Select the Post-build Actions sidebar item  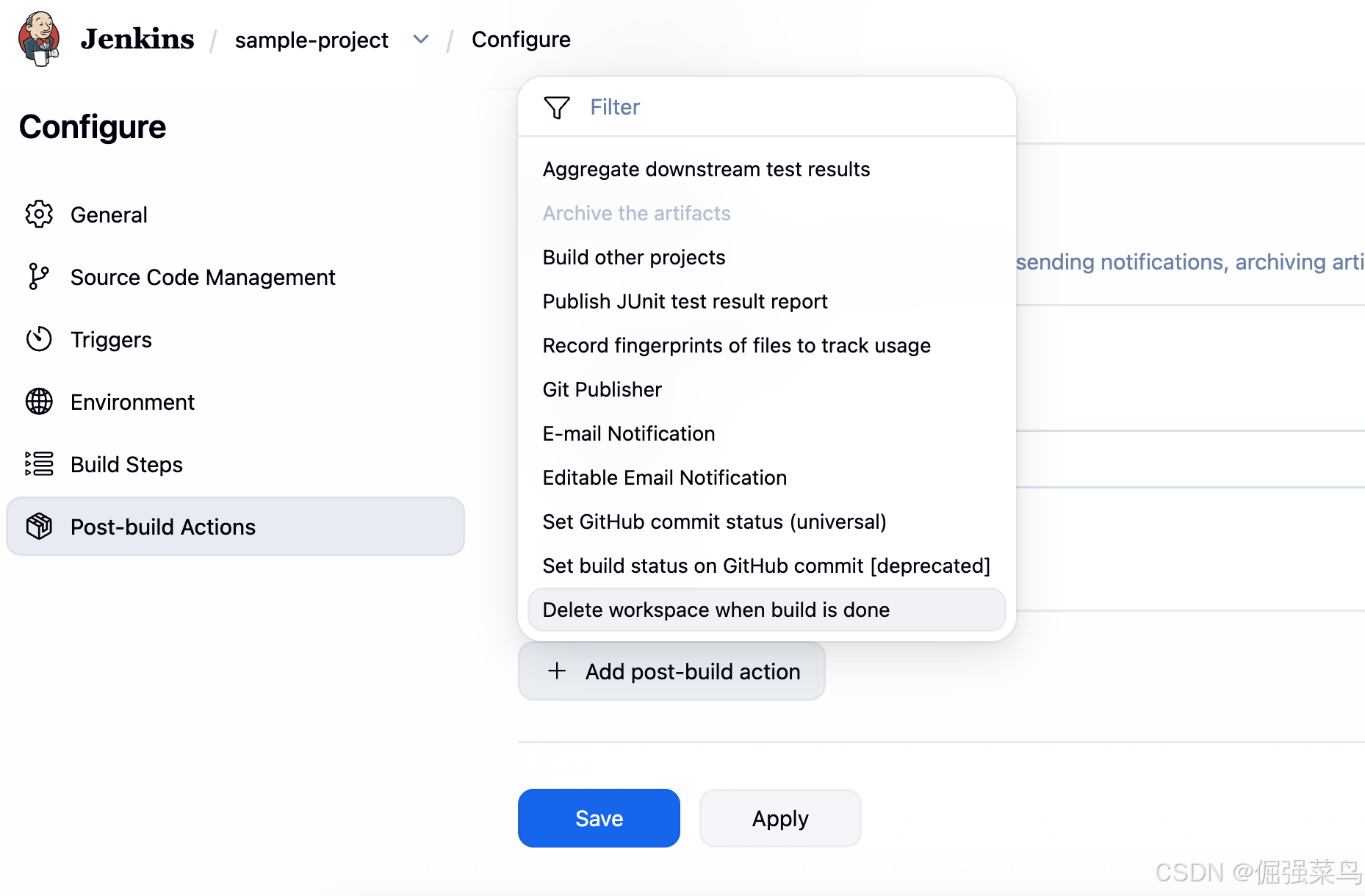pyautogui.click(x=235, y=527)
